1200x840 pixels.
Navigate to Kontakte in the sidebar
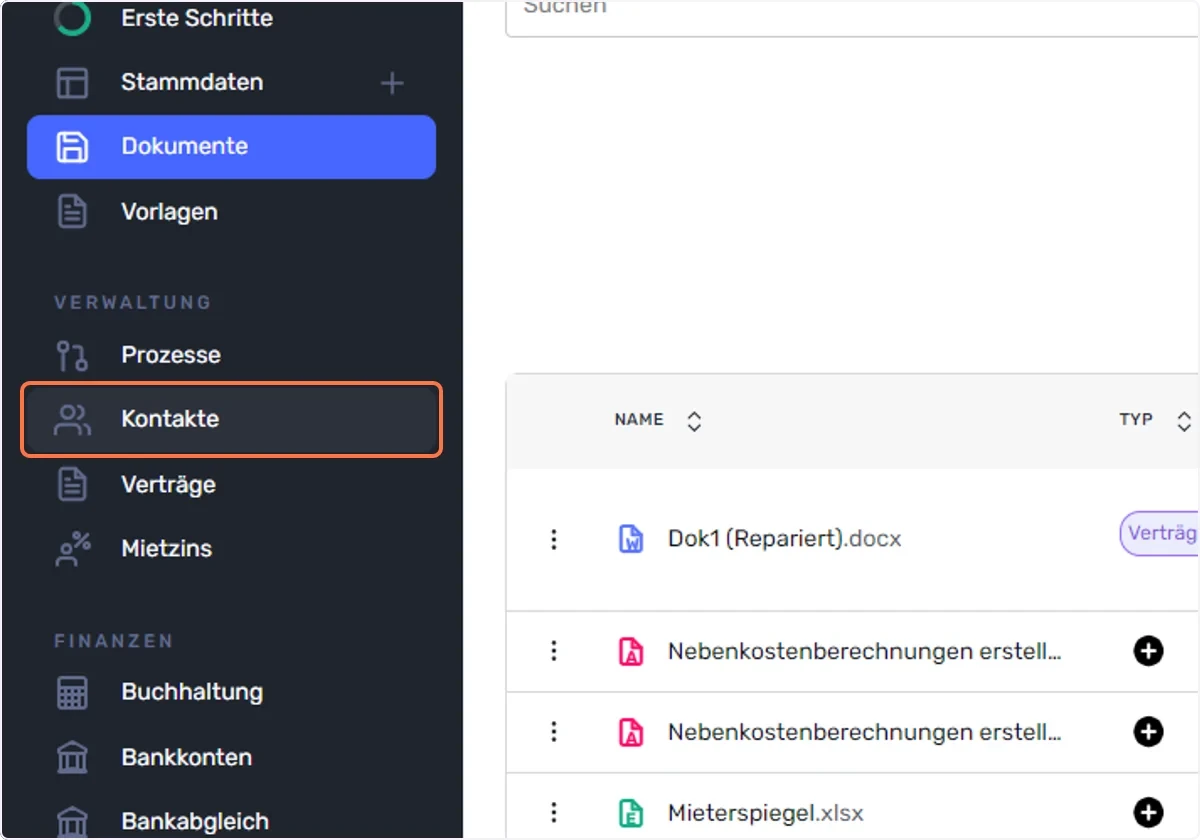point(231,419)
